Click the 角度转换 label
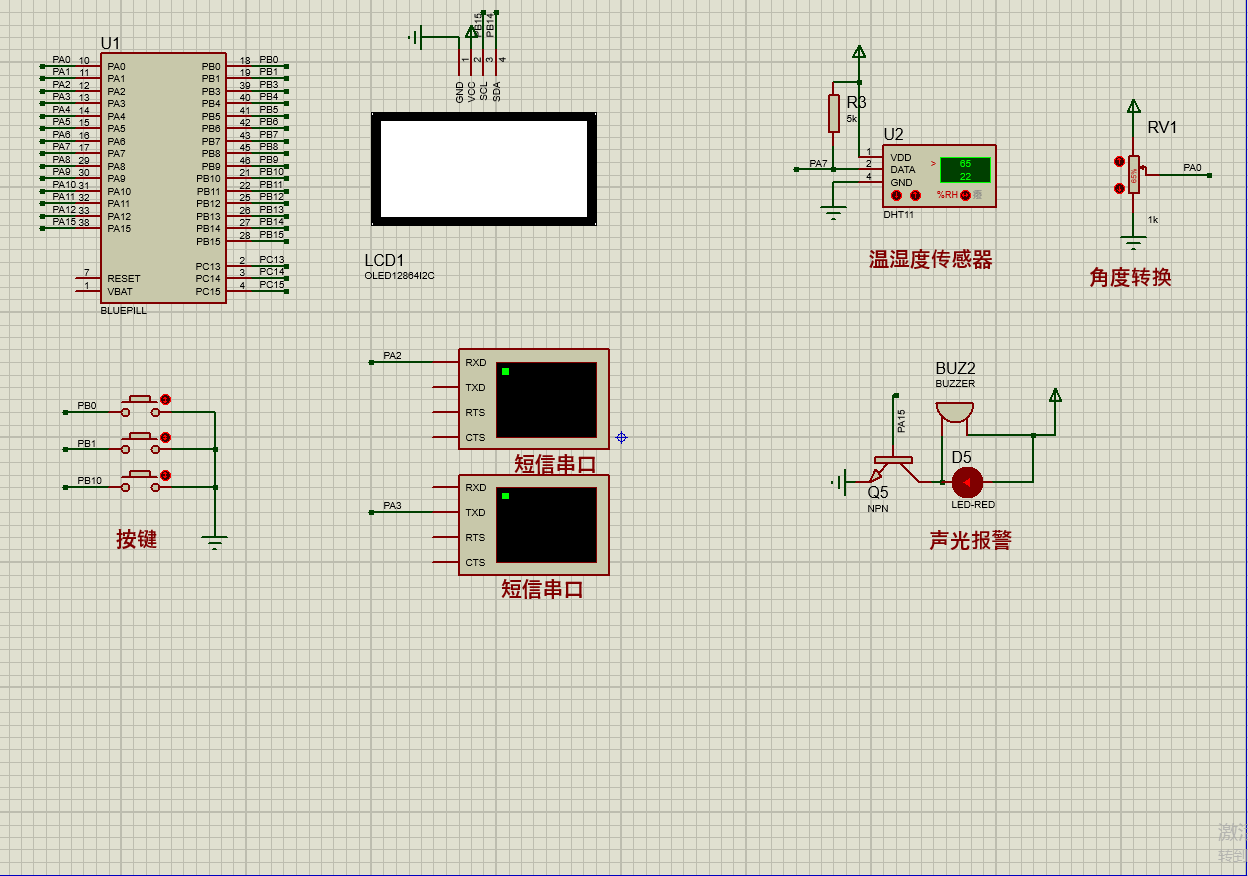This screenshot has height=876, width=1248. [1130, 278]
